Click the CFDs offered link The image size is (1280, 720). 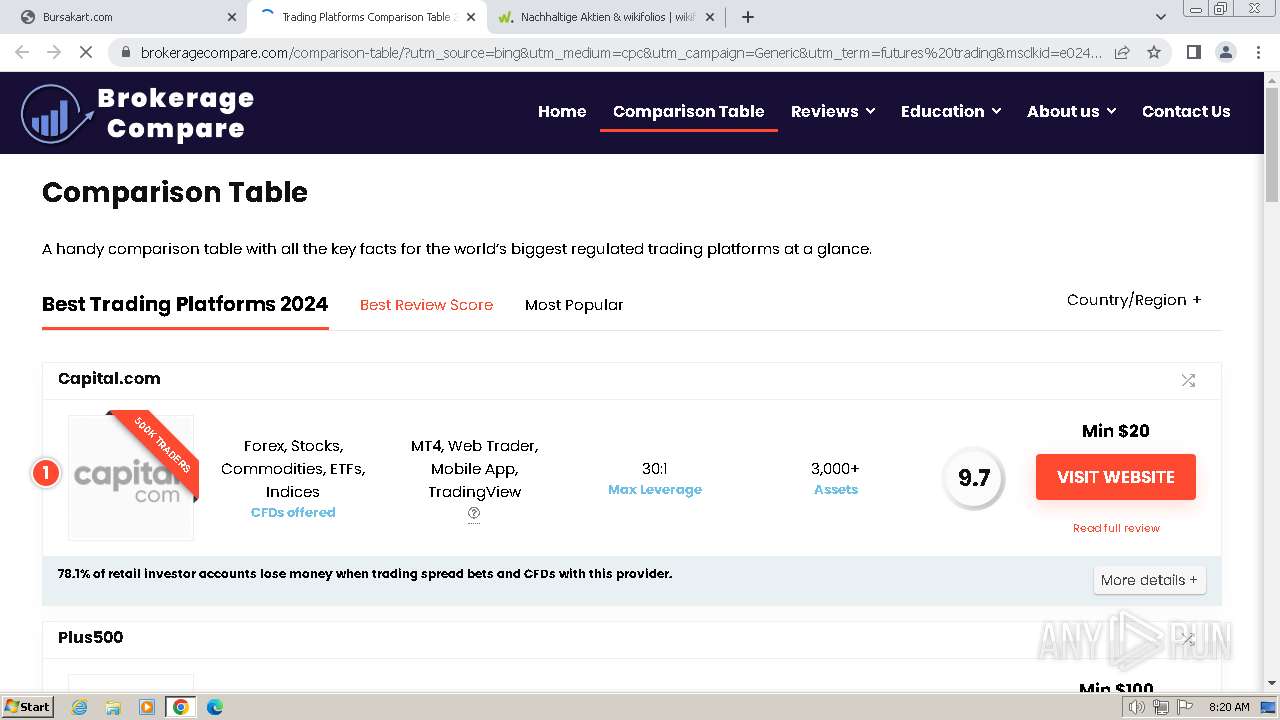pos(293,512)
